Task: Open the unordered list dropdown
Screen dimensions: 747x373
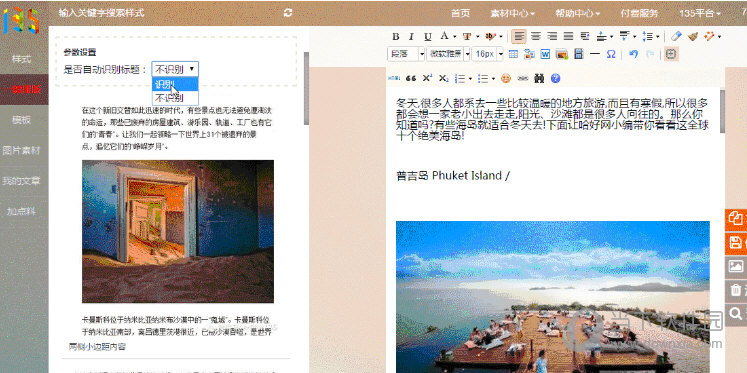Action: pyautogui.click(x=493, y=79)
